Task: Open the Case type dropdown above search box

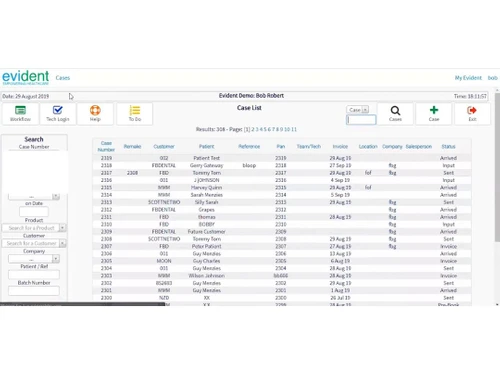Action: coord(357,110)
